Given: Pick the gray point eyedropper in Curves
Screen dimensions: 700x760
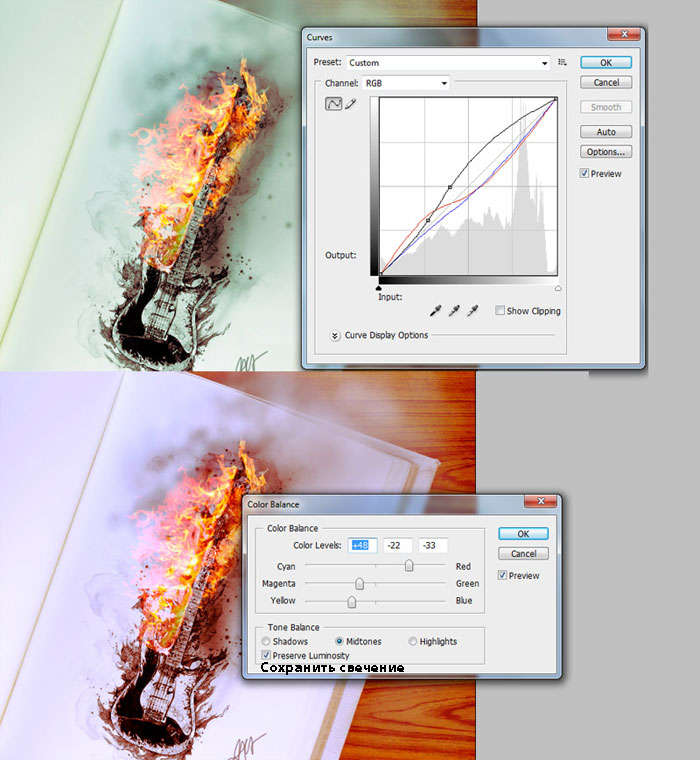Looking at the screenshot, I should [454, 311].
